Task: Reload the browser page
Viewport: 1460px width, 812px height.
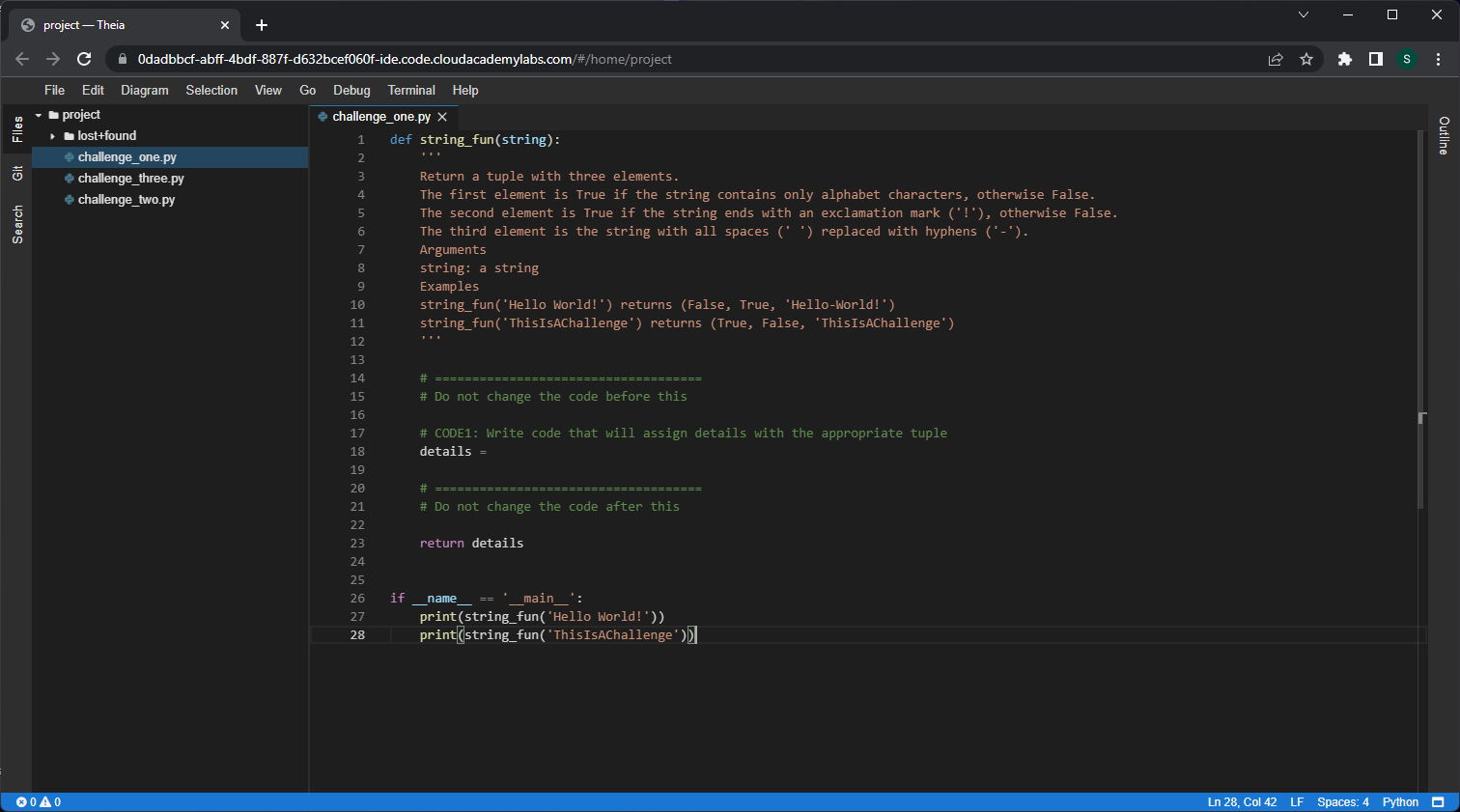Action: (84, 59)
